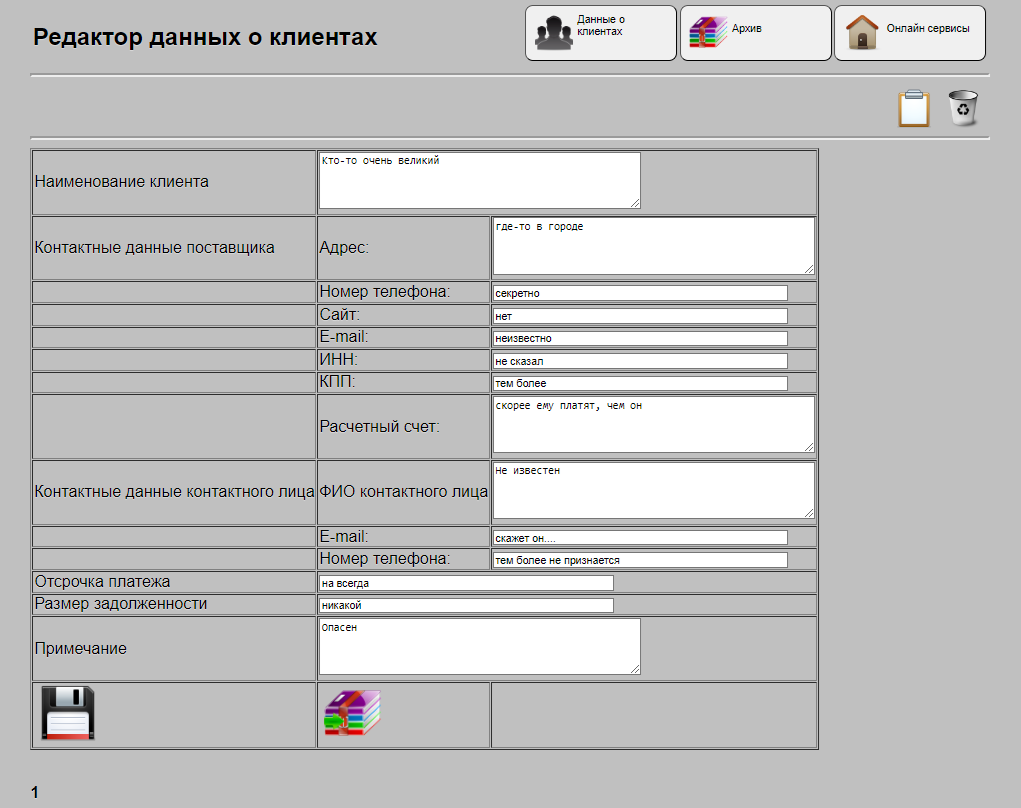Edit the ФИО контактного лица field
1021x808 pixels.
click(652, 490)
